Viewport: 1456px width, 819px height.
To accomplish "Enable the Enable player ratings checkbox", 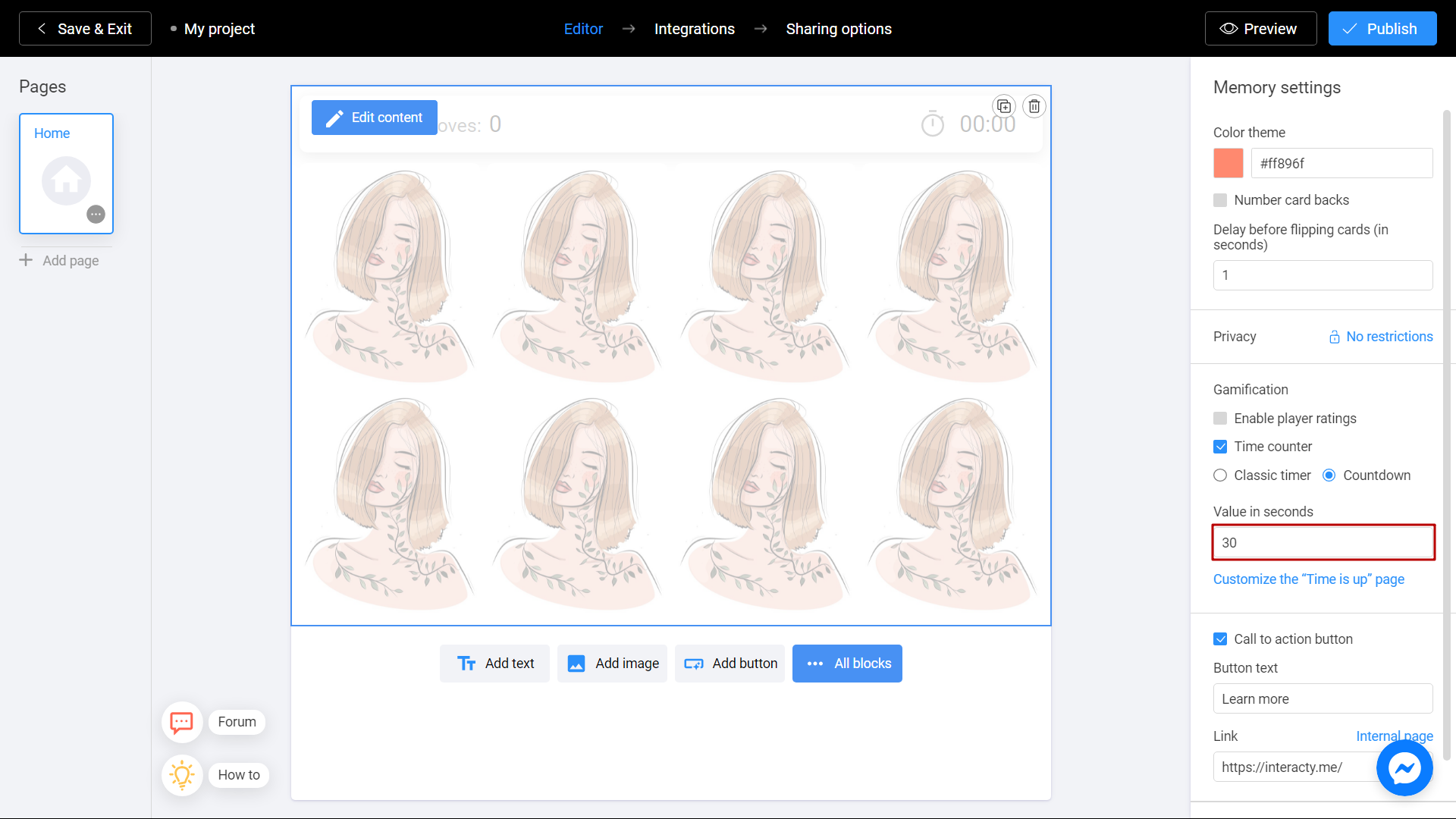I will click(x=1221, y=418).
